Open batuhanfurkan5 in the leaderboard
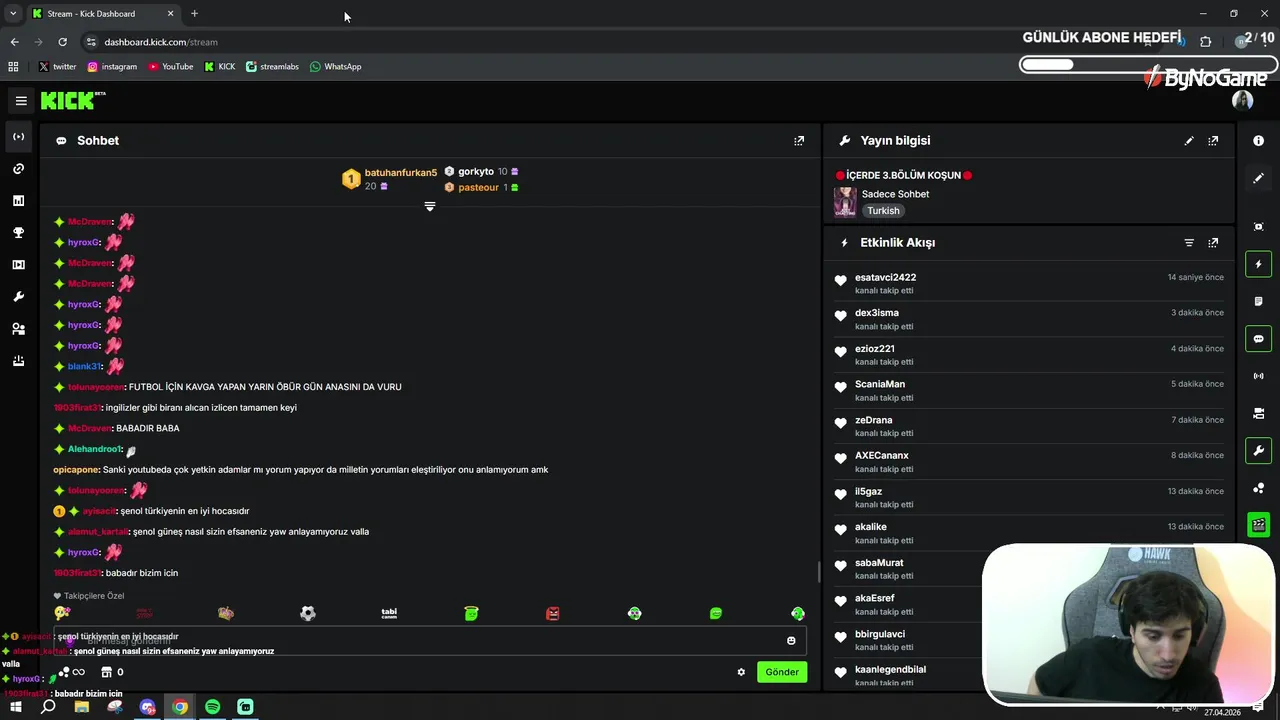Viewport: 1280px width, 720px height. pos(400,173)
